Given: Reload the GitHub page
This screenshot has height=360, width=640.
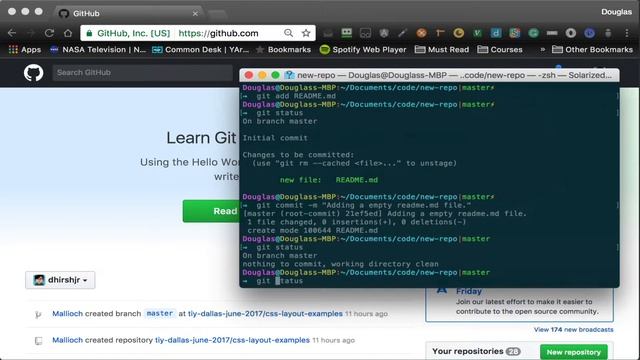Looking at the screenshot, I should click(49, 33).
